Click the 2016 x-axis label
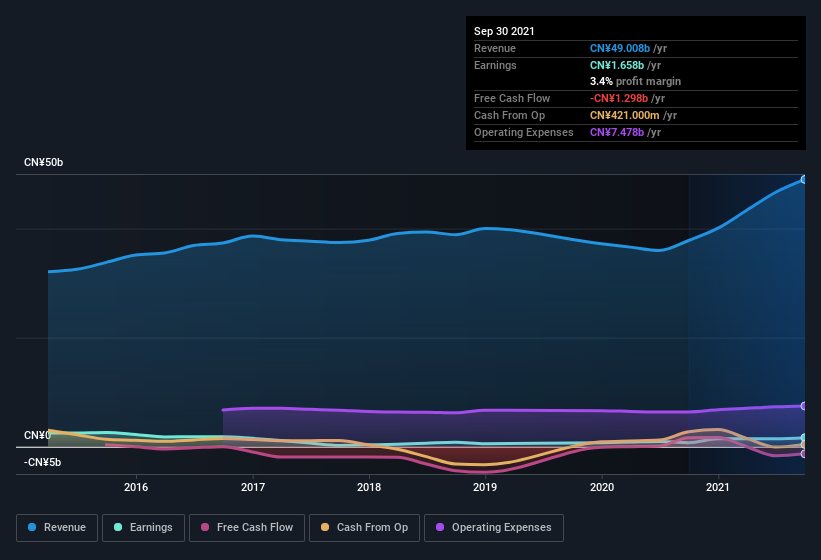The height and width of the screenshot is (560, 821). click(136, 487)
